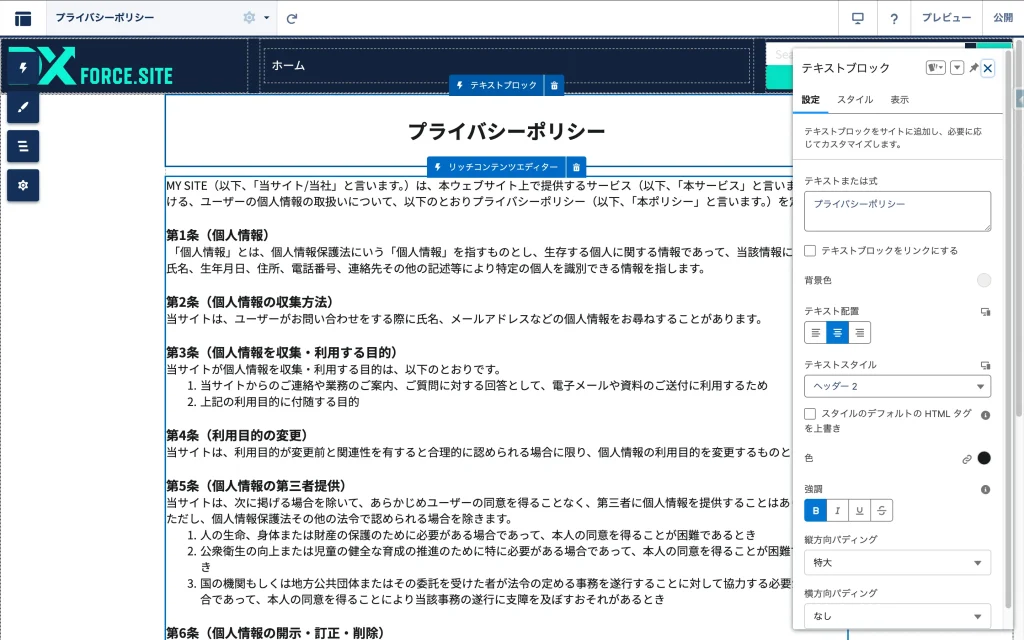Image resolution: width=1024 pixels, height=640 pixels.
Task: Expand the テキストスタイル dropdown showing ヘッダー 2
Action: click(897, 387)
